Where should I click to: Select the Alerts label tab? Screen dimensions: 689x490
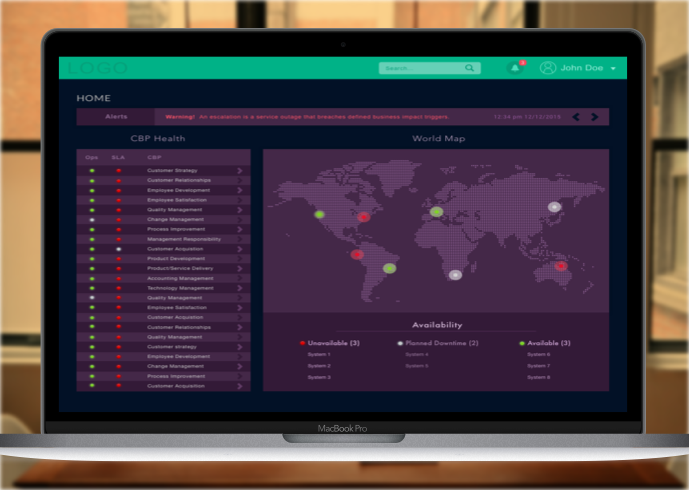coord(116,116)
